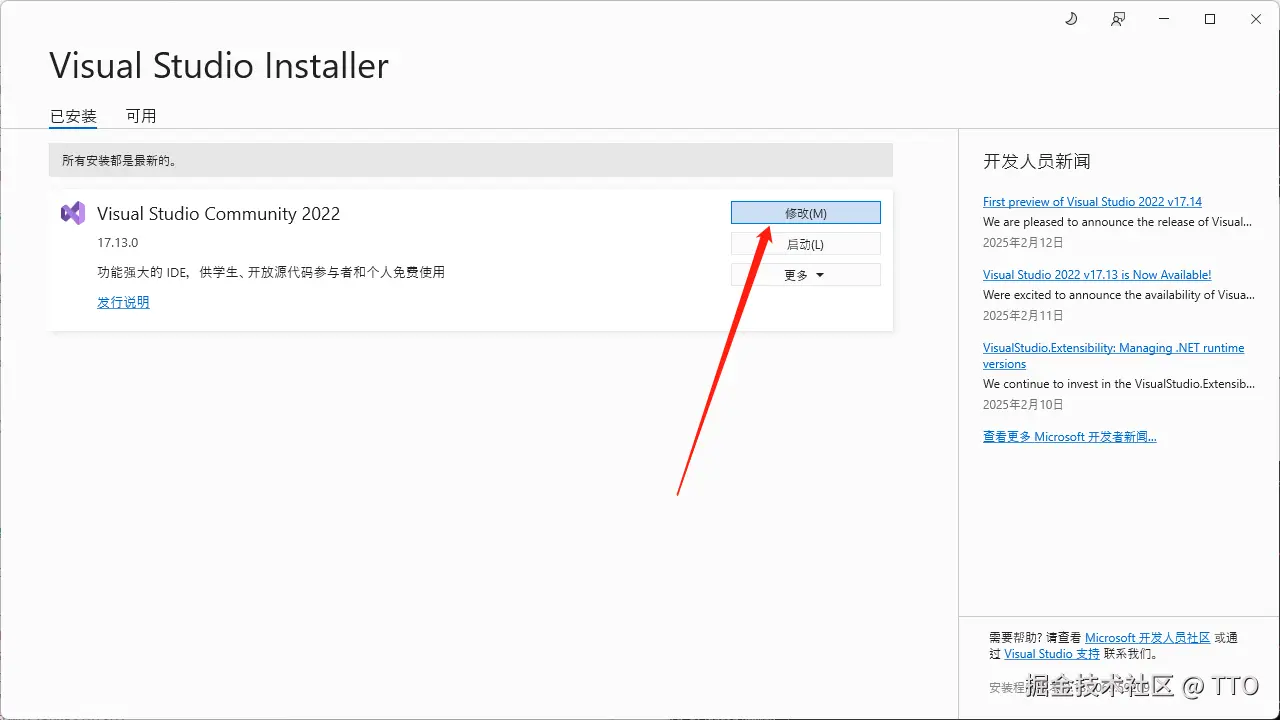Launch Visual Studio via 启动(L)
Image resolution: width=1280 pixels, height=720 pixels.
coord(805,243)
